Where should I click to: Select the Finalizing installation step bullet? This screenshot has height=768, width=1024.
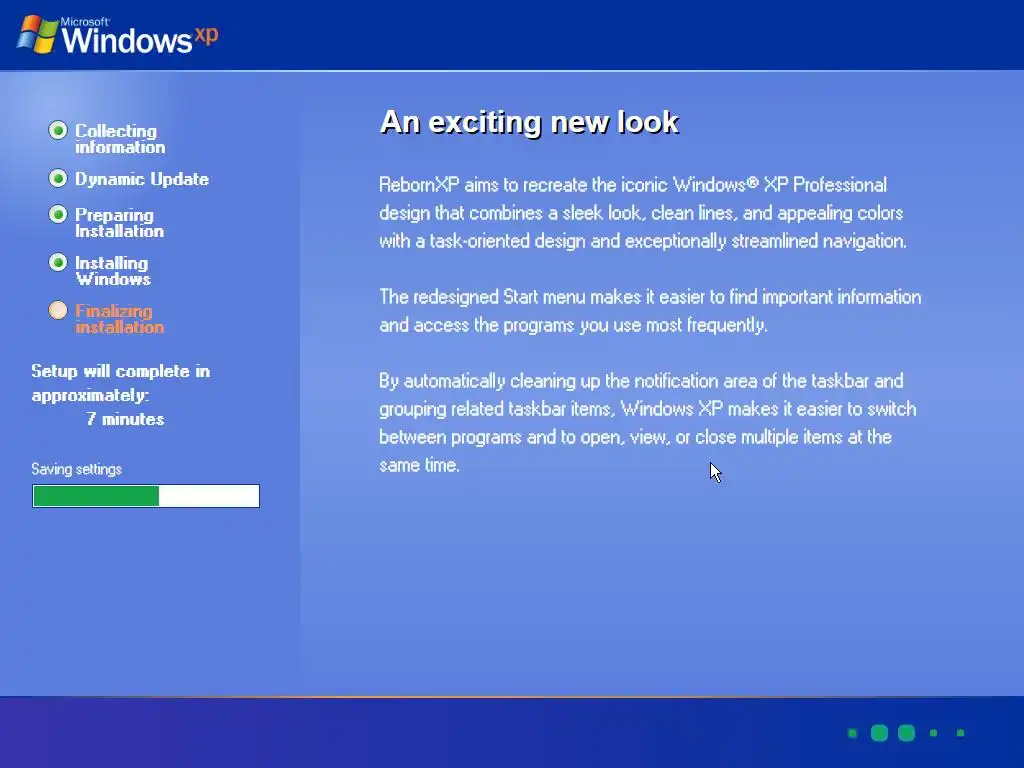(58, 310)
